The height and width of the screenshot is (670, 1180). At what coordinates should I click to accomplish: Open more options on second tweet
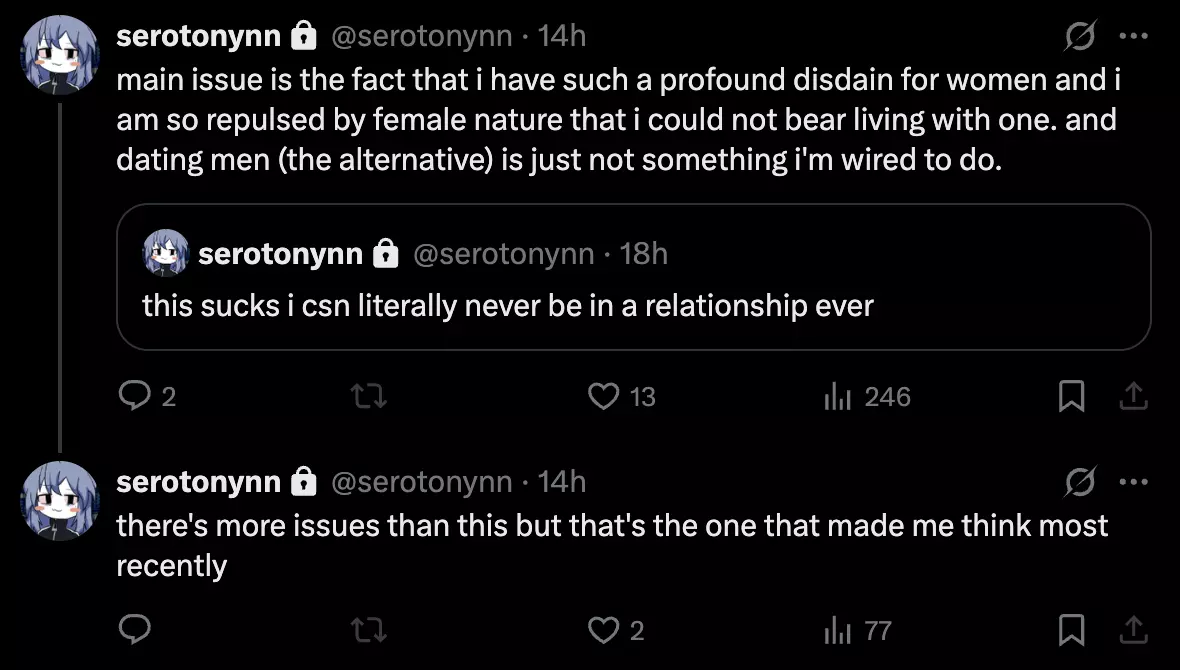click(1133, 482)
